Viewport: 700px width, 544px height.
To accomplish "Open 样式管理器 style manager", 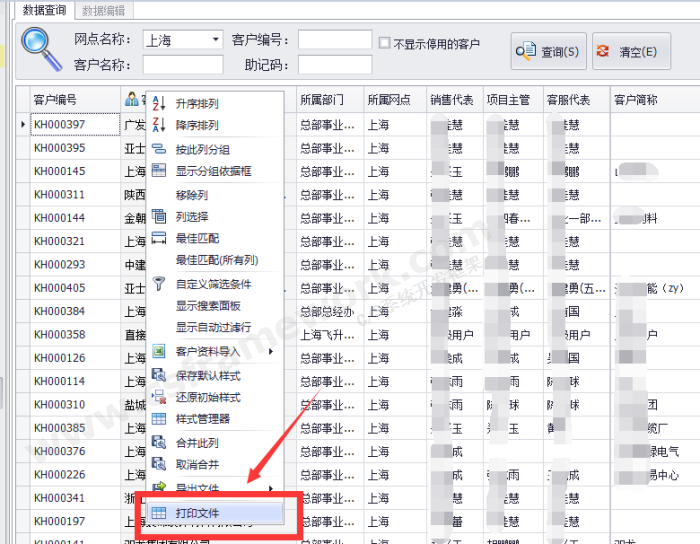I will 203,418.
